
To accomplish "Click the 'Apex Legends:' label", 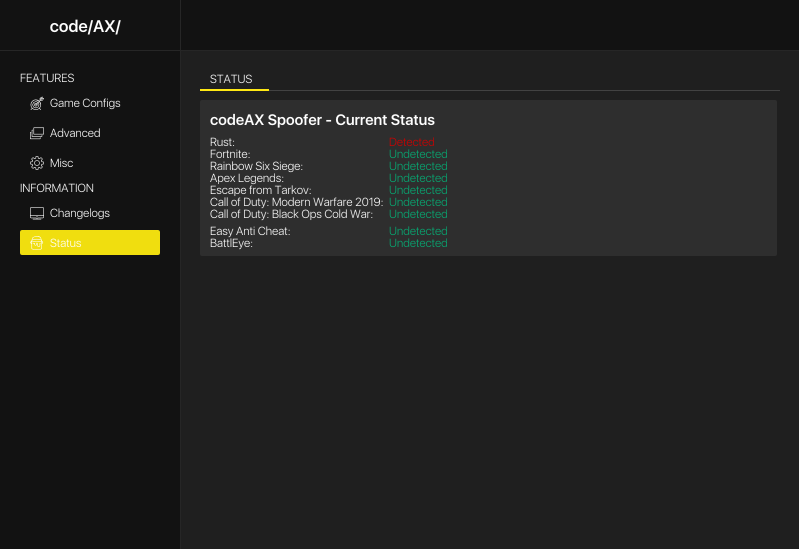I will click(x=247, y=178).
